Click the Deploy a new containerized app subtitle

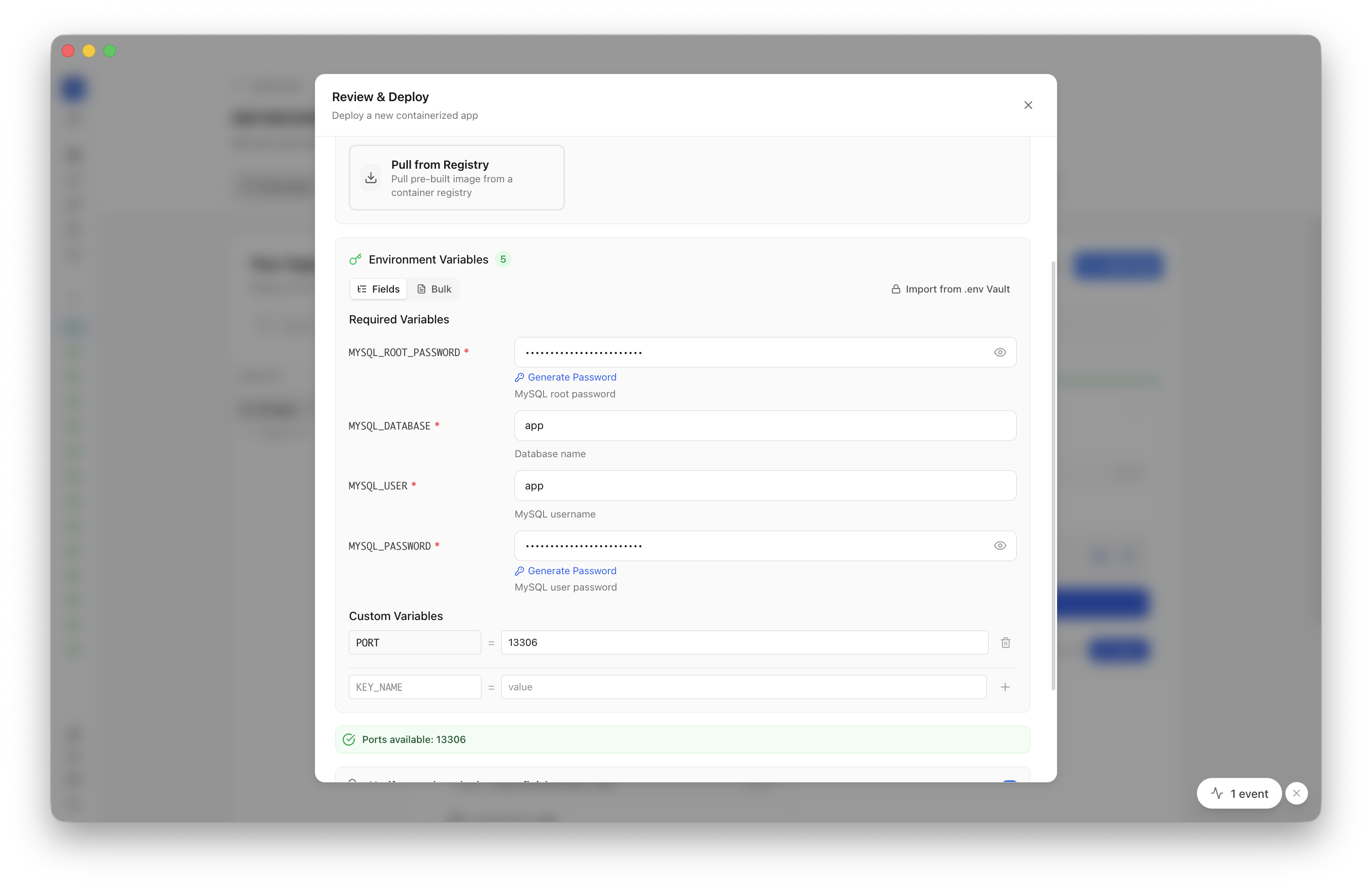[405, 115]
